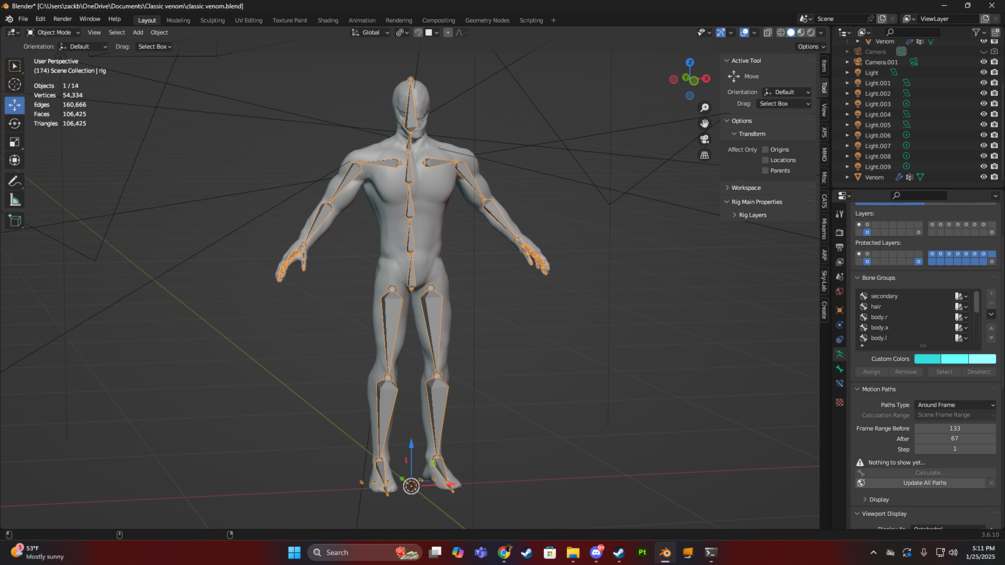Click the Frame Range Before field
The image size is (1005, 565).
(x=955, y=429)
